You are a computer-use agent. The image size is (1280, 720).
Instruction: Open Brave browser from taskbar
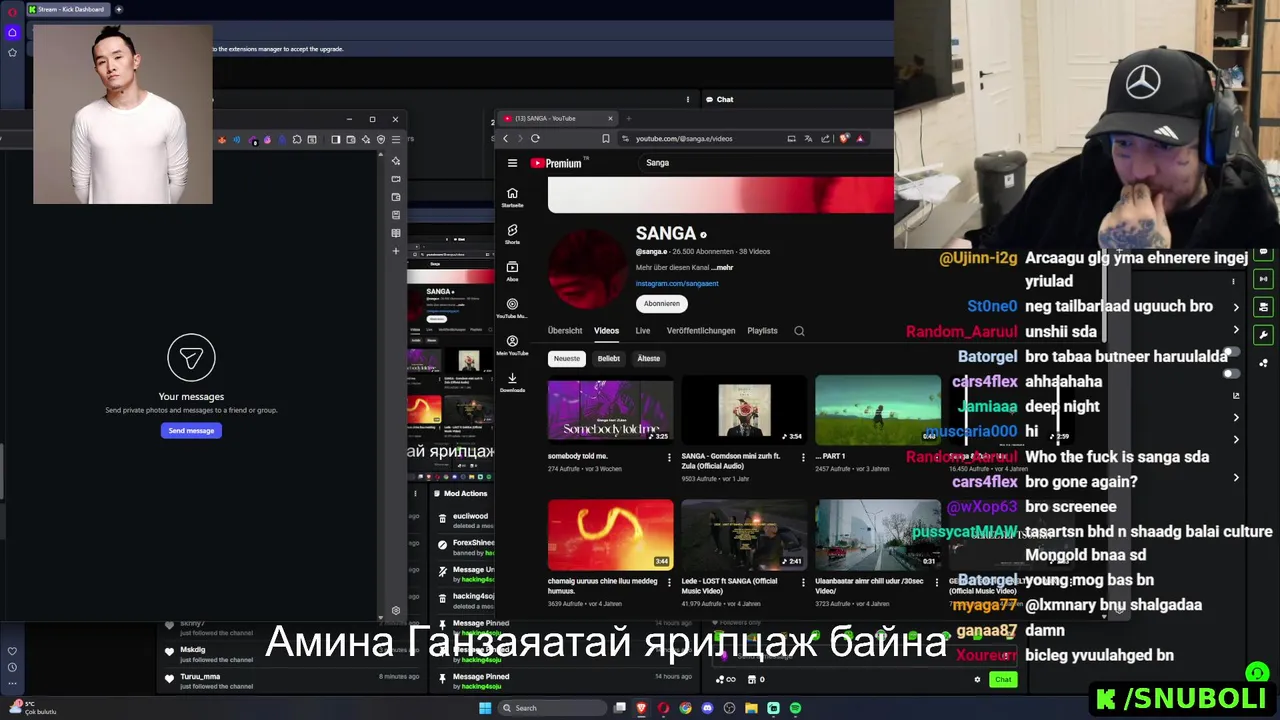click(x=641, y=708)
